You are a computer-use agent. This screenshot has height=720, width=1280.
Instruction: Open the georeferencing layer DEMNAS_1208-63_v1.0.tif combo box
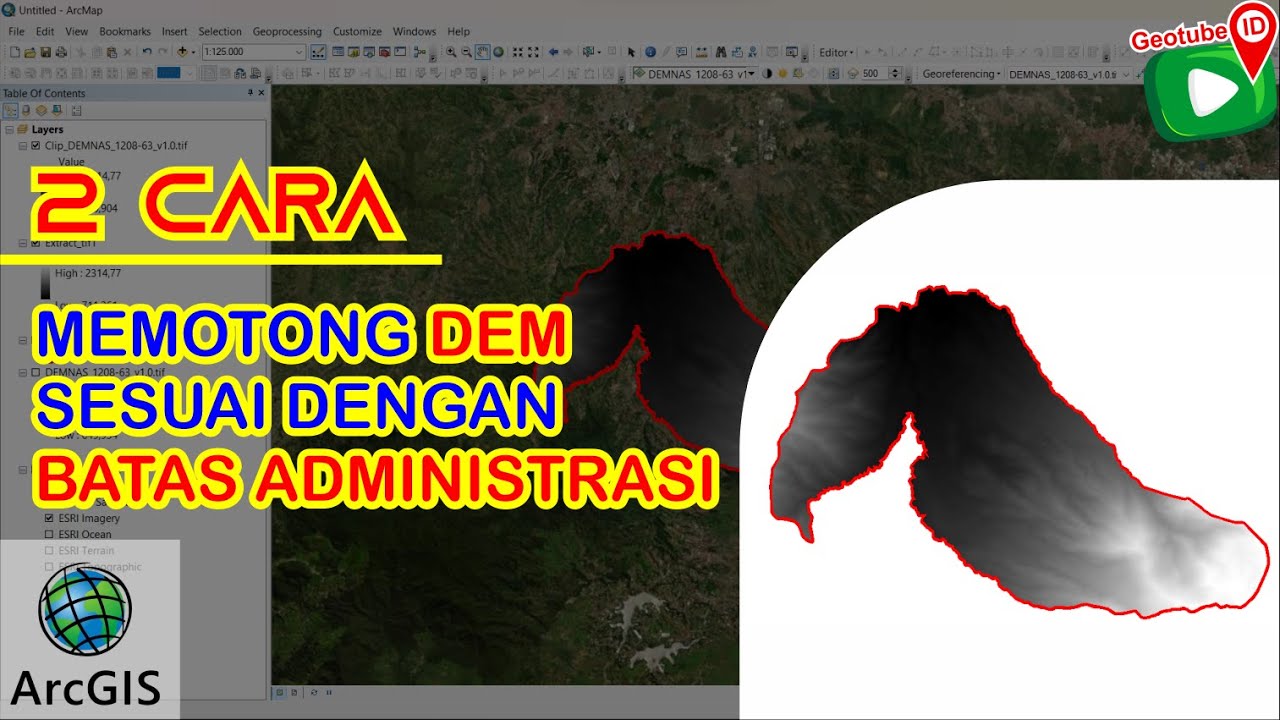click(x=1069, y=74)
